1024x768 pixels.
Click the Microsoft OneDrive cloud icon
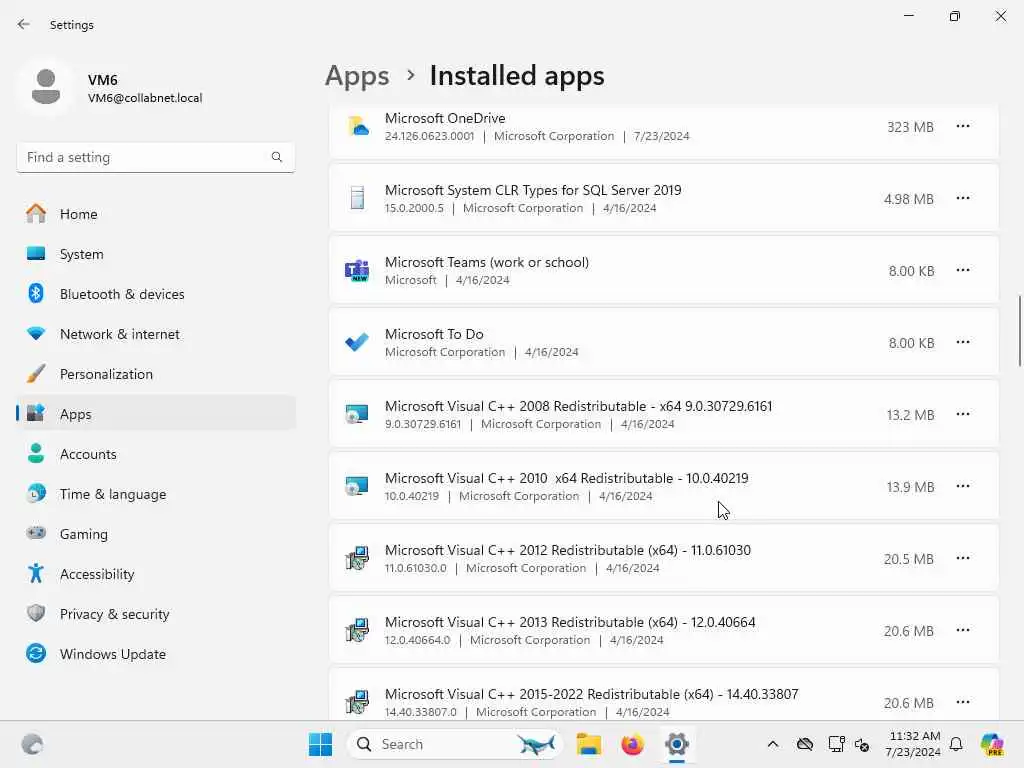(357, 126)
